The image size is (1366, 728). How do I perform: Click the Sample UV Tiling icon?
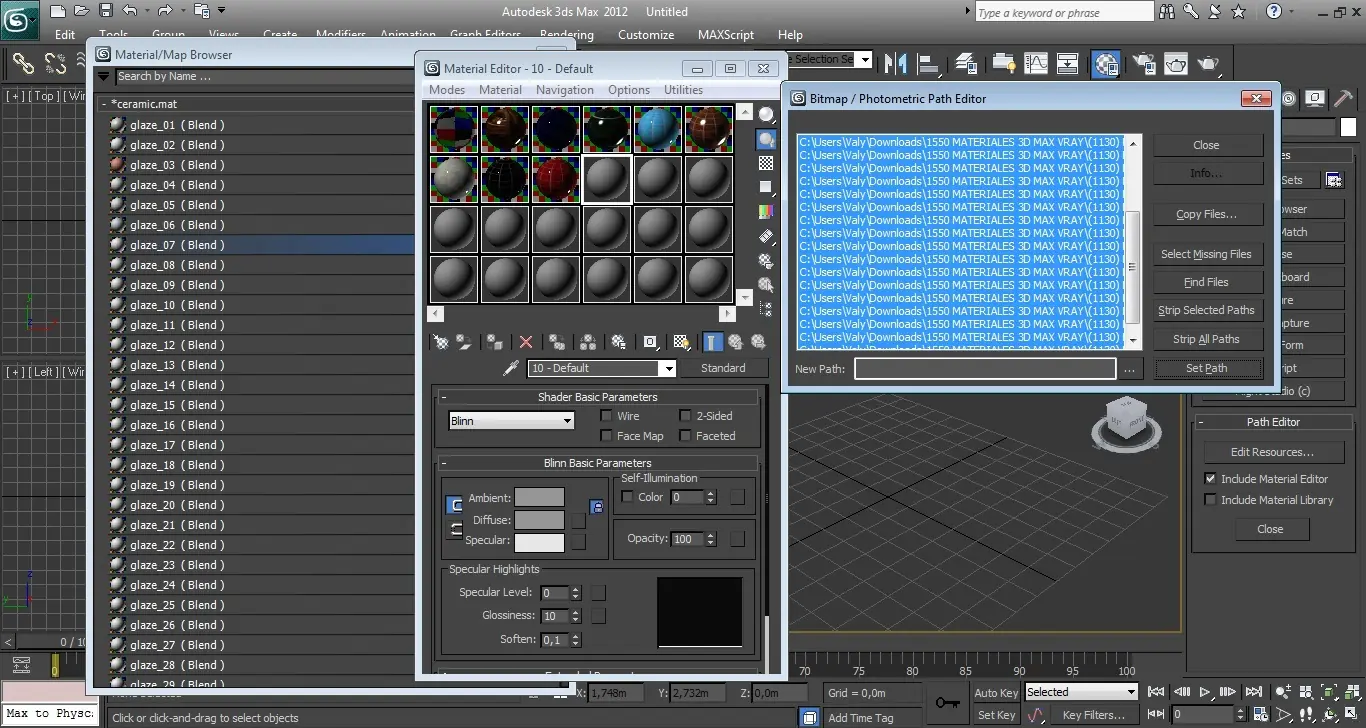pos(767,187)
